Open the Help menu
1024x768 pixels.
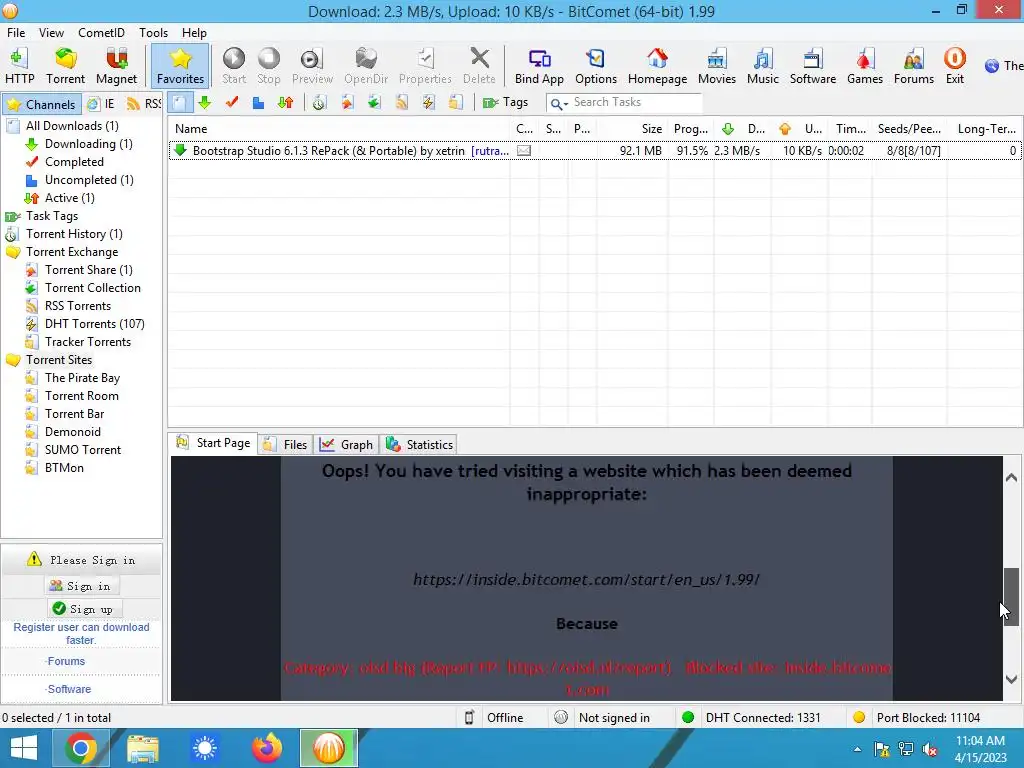pyautogui.click(x=194, y=33)
